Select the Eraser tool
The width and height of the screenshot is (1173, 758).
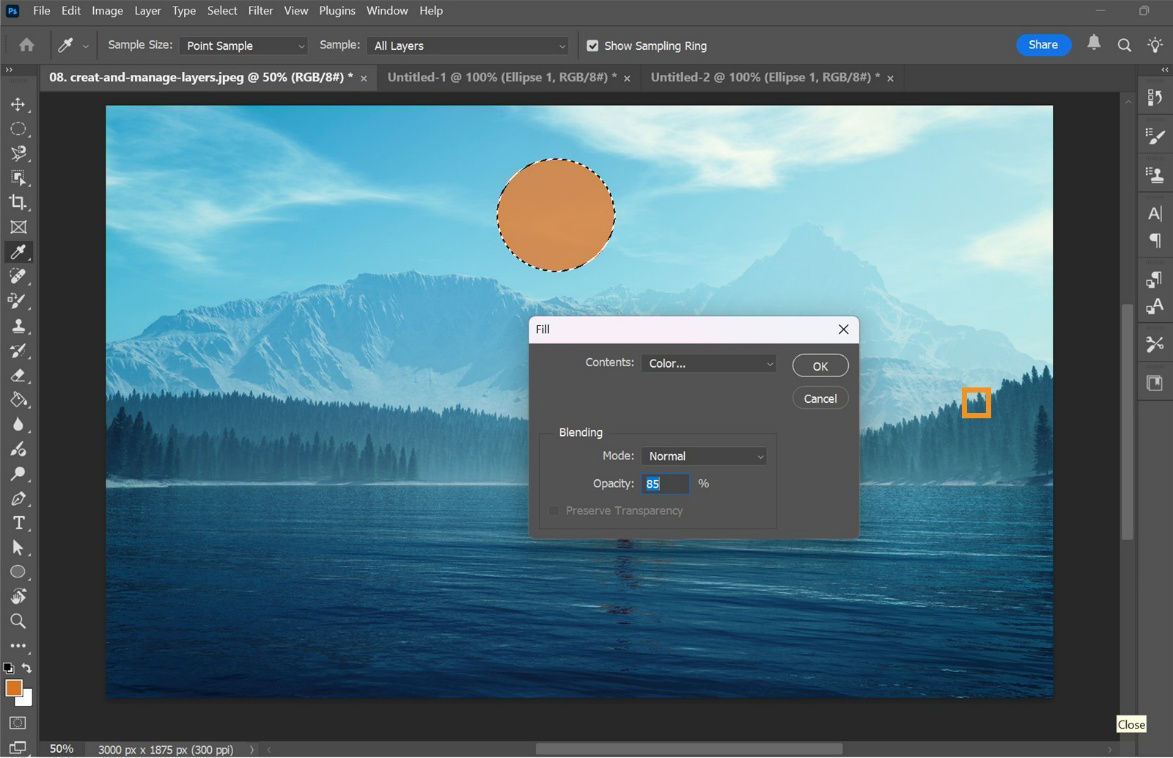pyautogui.click(x=18, y=375)
